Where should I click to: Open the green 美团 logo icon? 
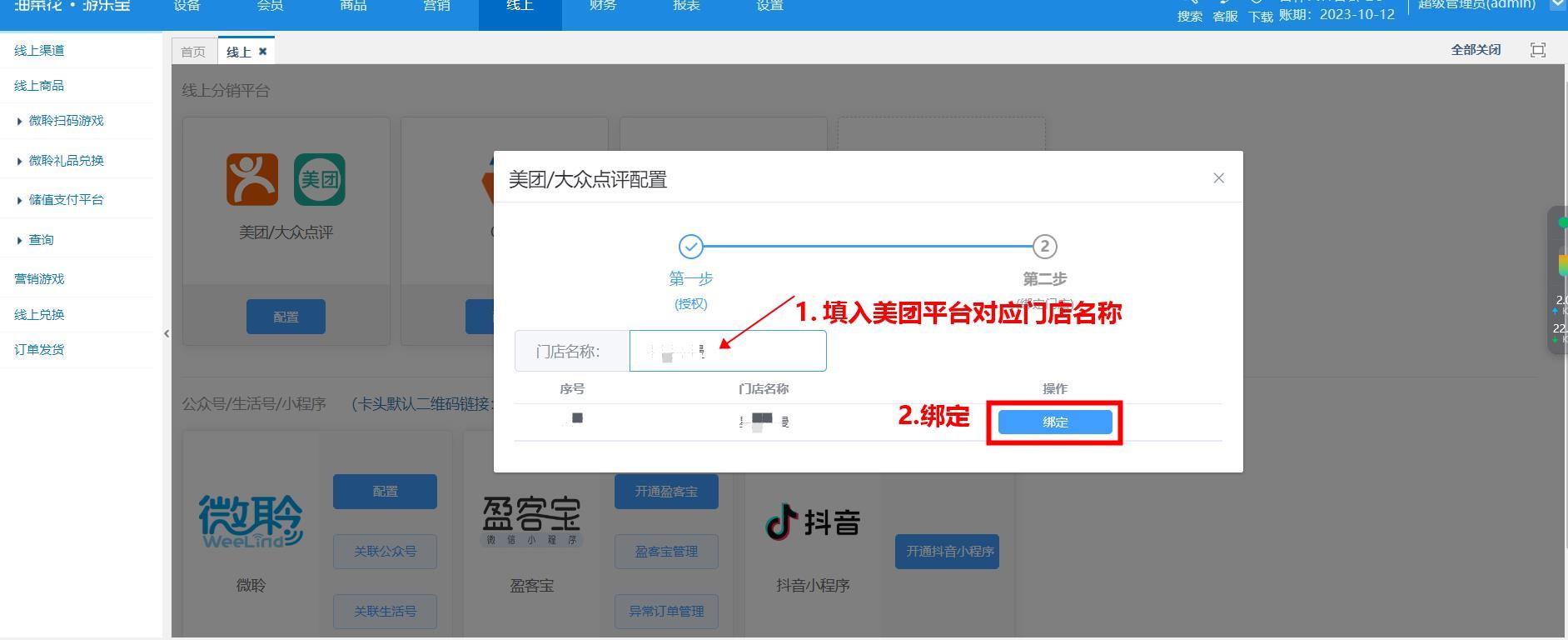[x=320, y=179]
